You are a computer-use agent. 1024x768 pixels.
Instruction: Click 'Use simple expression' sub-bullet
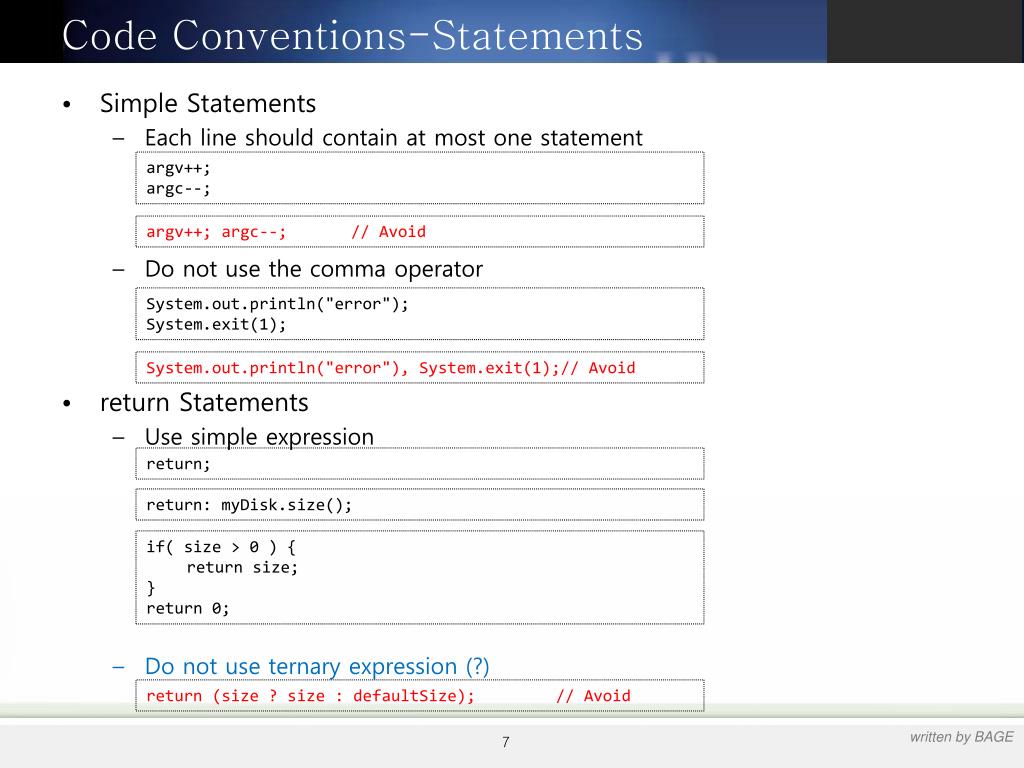pos(259,437)
